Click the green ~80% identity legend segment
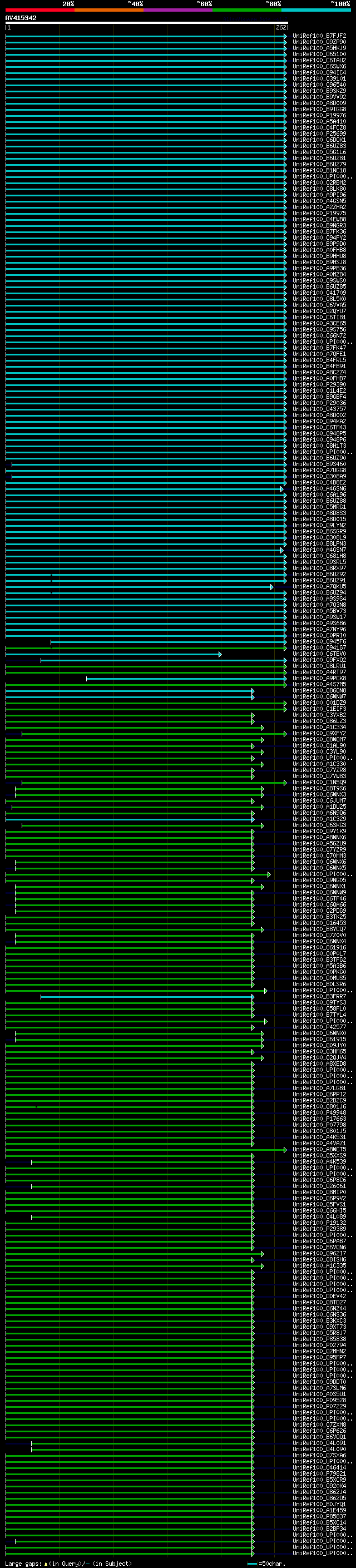This screenshot has width=356, height=1568. (247, 10)
